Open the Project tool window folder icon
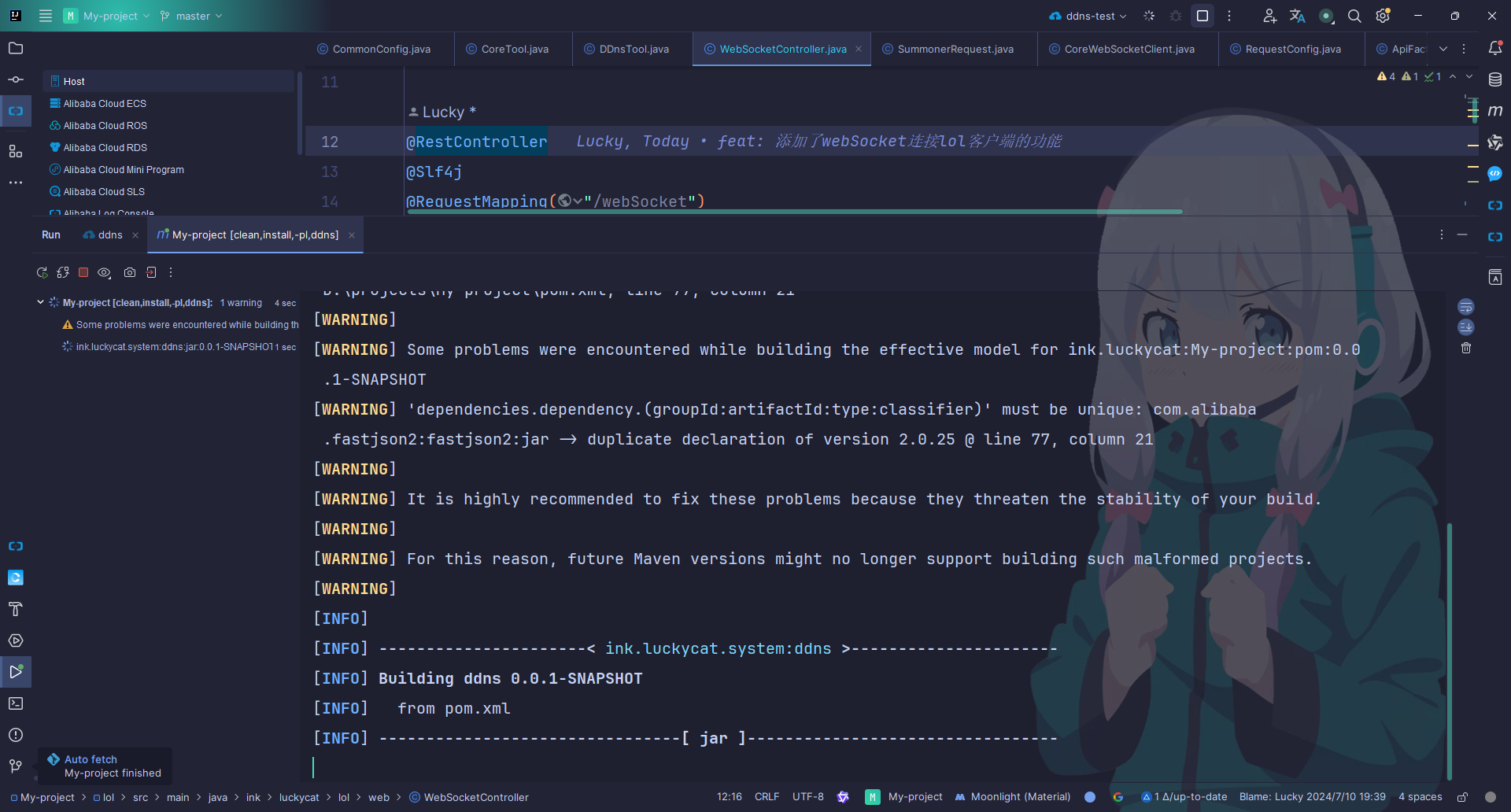This screenshot has height=812, width=1511. point(16,49)
